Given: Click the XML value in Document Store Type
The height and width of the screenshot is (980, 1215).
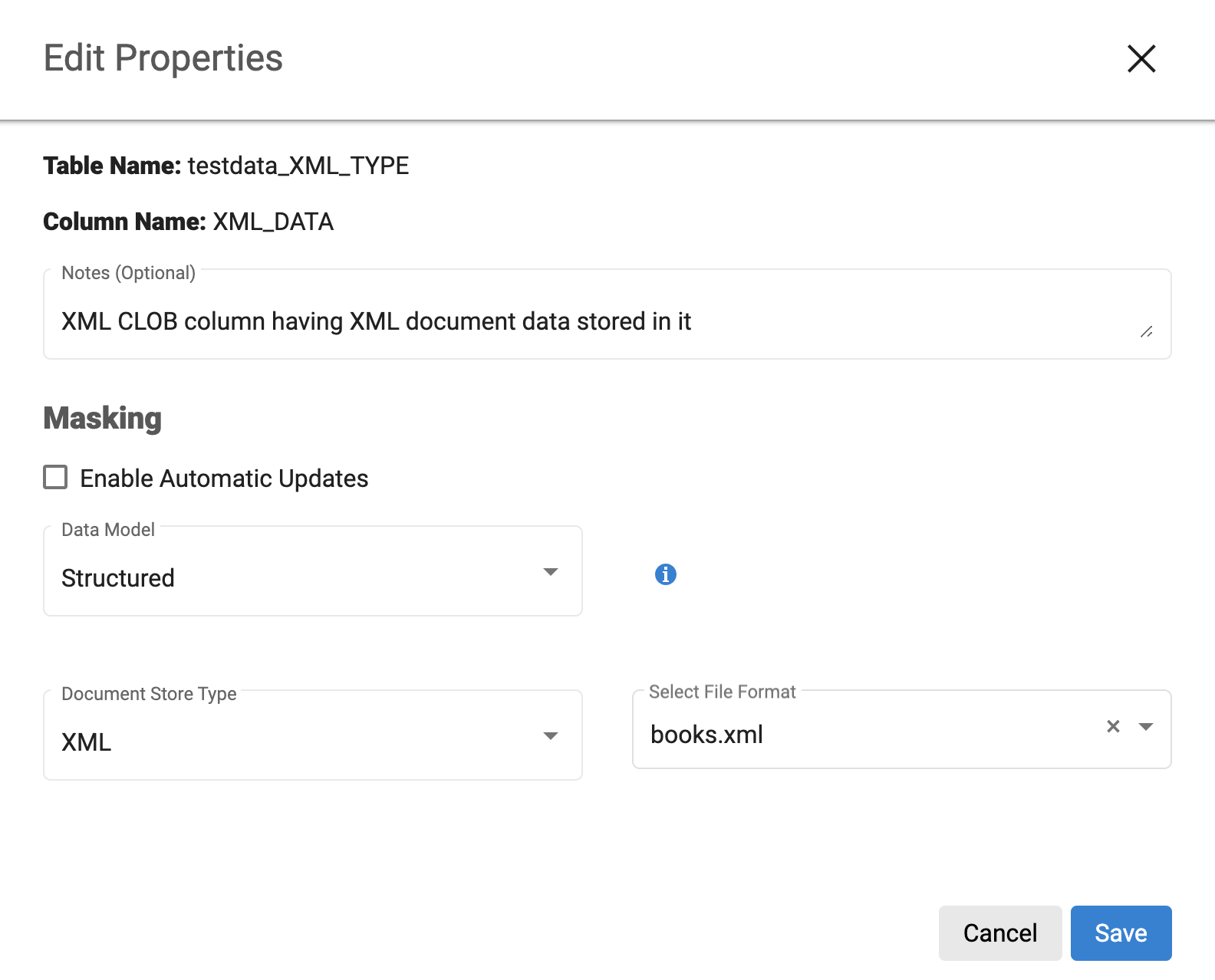Looking at the screenshot, I should [x=87, y=742].
